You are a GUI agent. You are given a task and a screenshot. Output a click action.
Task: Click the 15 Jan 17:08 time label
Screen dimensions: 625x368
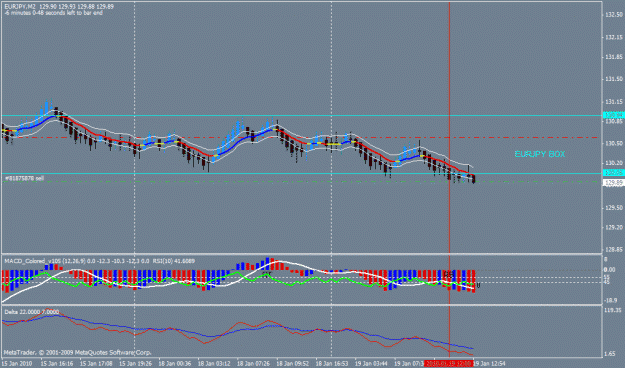point(96,364)
